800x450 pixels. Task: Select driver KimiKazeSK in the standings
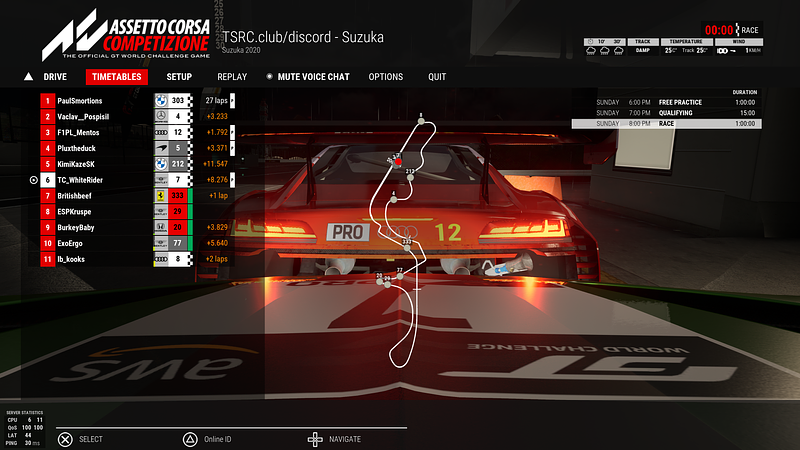tap(76, 164)
